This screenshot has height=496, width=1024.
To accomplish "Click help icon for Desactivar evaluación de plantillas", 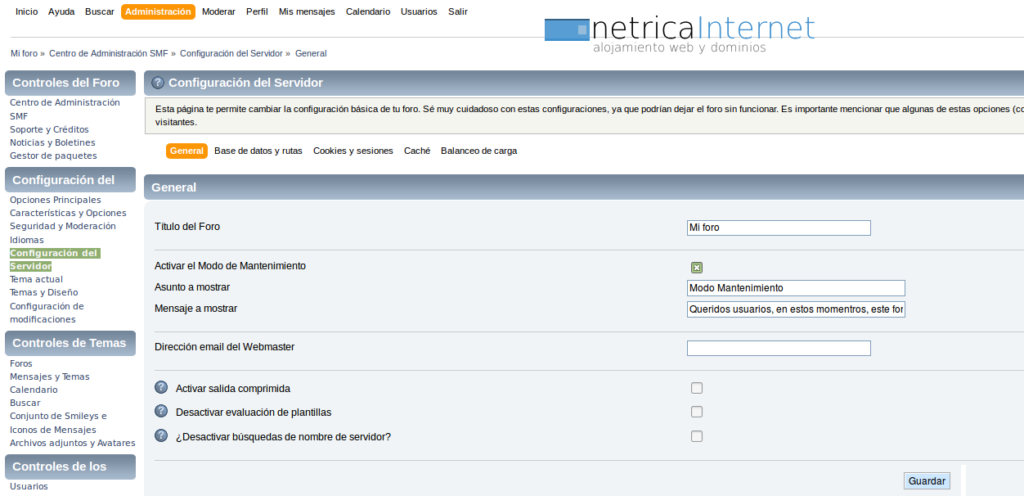I will pyautogui.click(x=161, y=411).
